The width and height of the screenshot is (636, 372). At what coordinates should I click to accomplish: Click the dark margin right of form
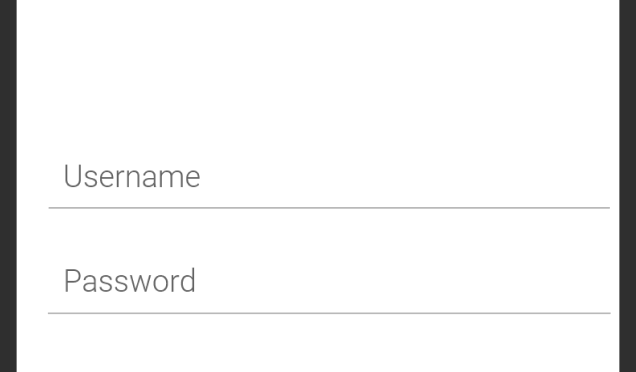[628, 186]
